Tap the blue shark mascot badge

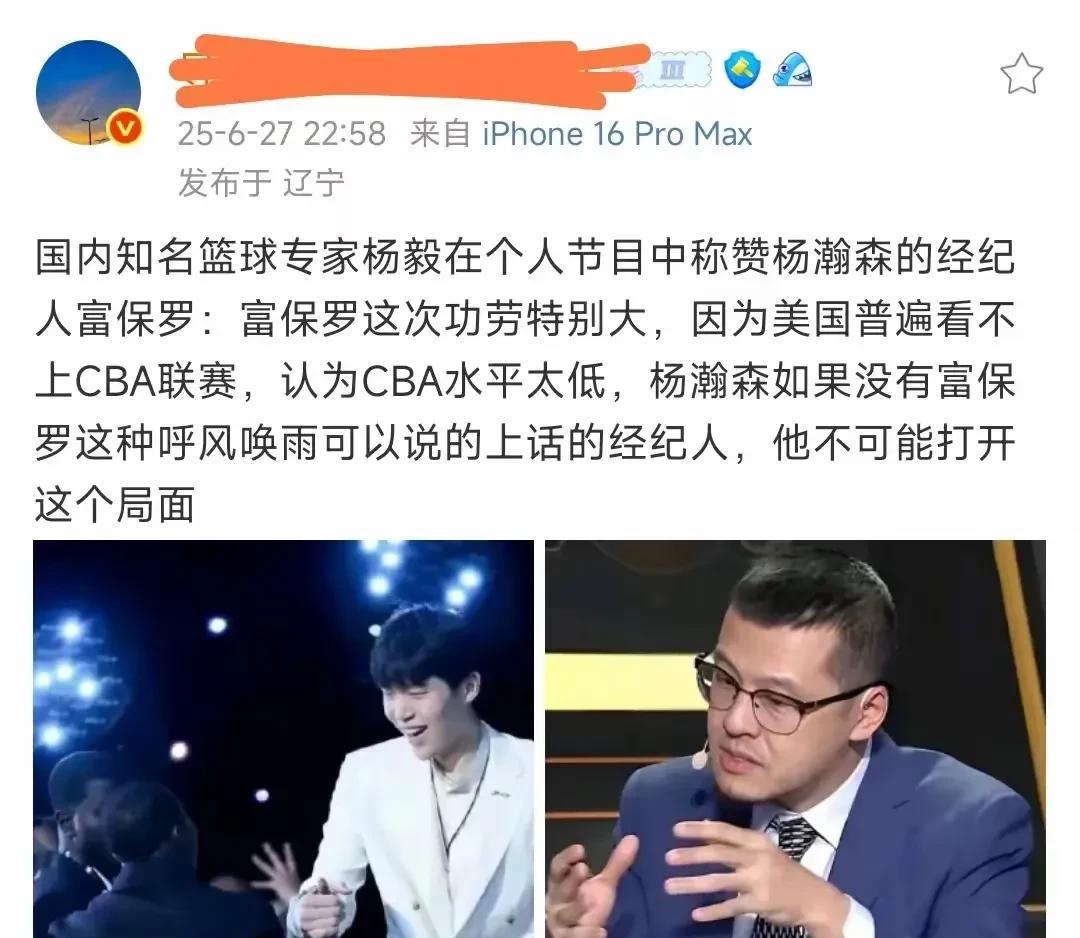click(x=792, y=70)
